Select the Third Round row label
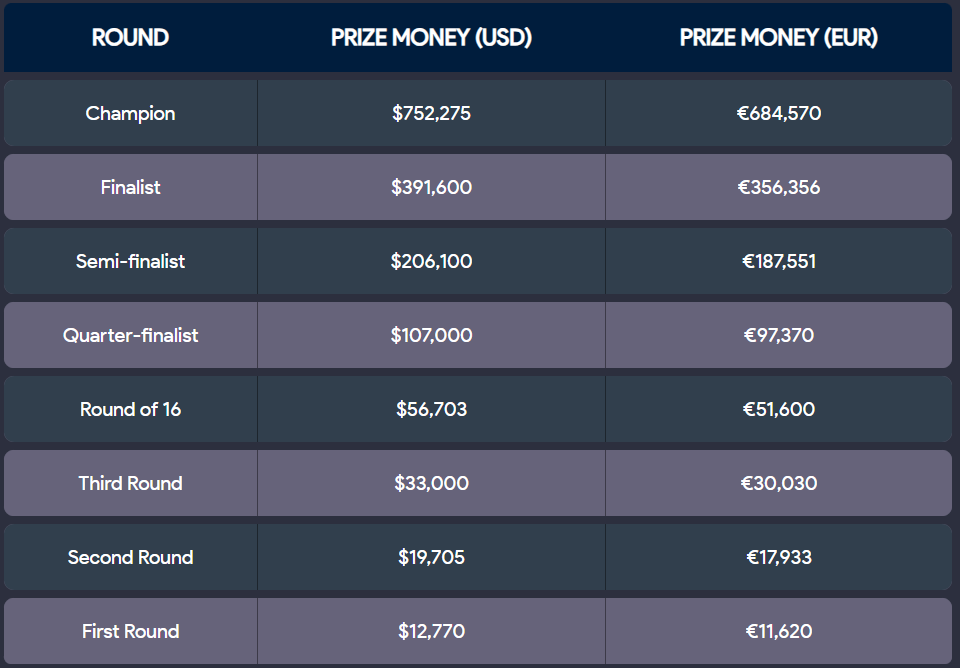The width and height of the screenshot is (960, 668). click(x=130, y=483)
